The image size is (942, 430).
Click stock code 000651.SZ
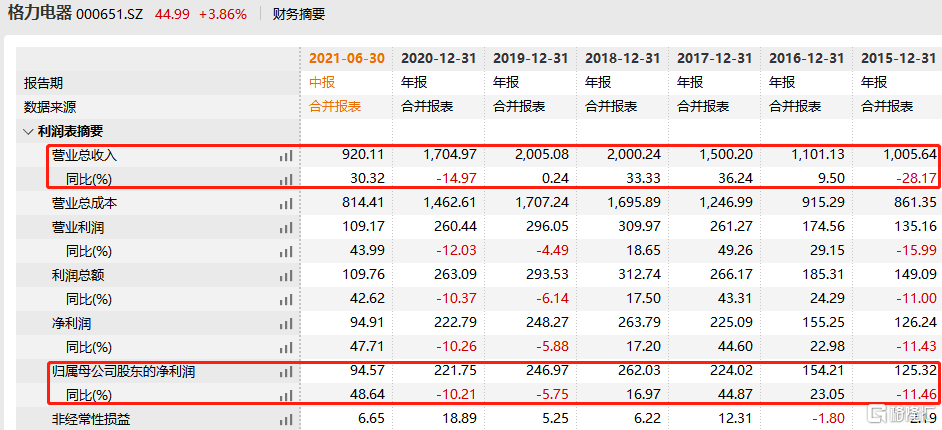point(110,14)
